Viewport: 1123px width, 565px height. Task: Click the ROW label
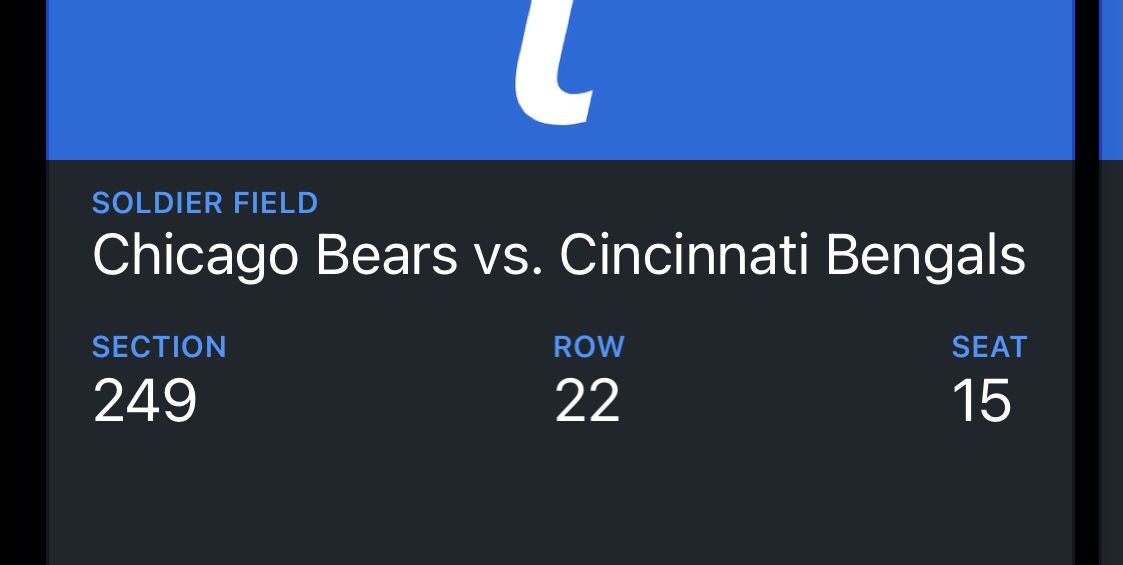click(589, 347)
